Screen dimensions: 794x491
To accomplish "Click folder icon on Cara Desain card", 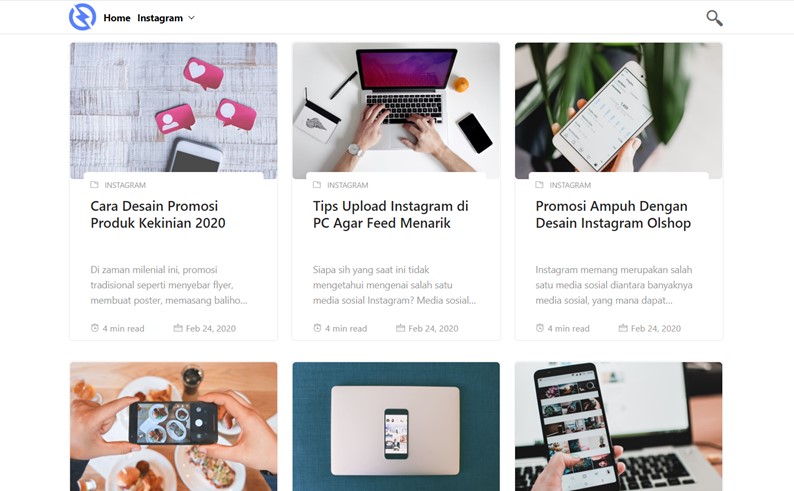I will (94, 185).
